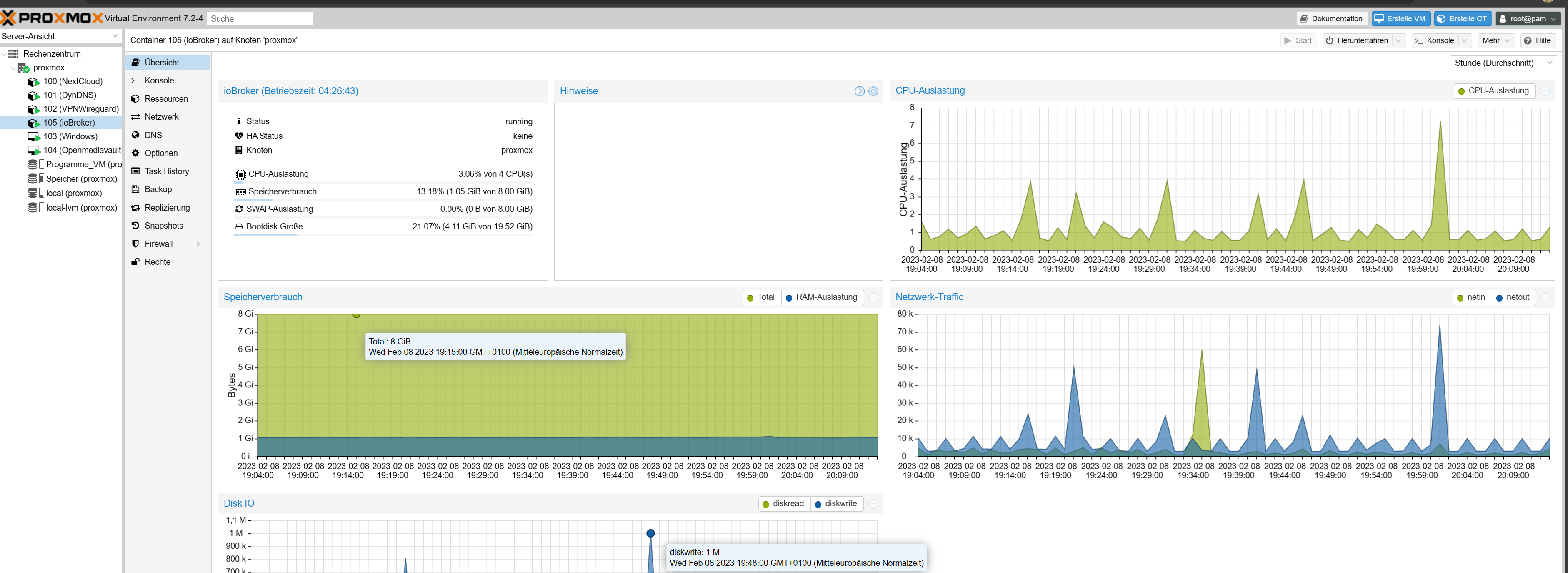Select local-lvm (proxmox) storage
1568x573 pixels.
tap(81, 208)
